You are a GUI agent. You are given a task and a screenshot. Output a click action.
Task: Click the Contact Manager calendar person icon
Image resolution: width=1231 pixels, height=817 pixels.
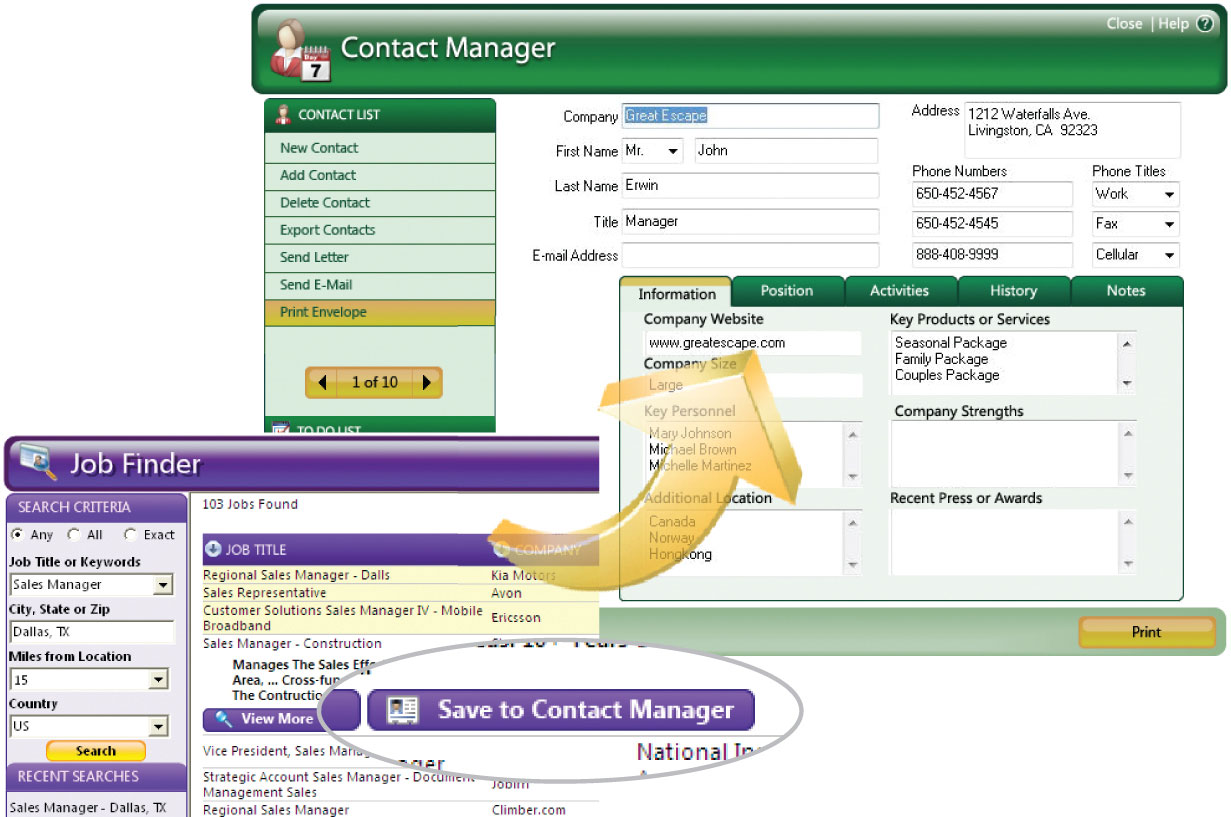pyautogui.click(x=300, y=50)
